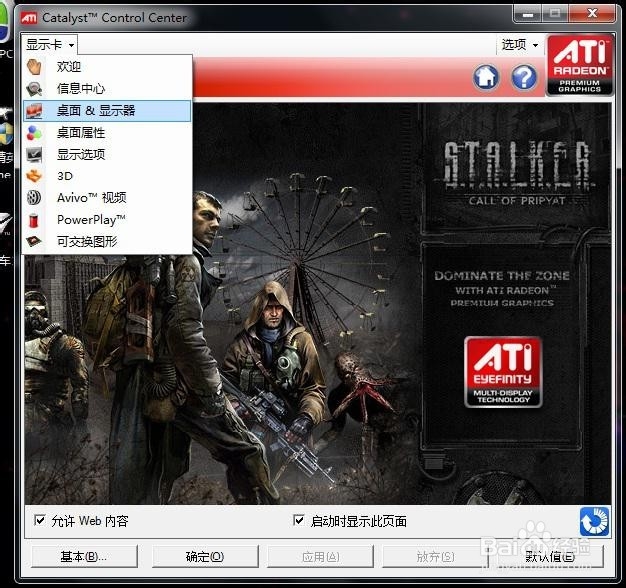Click the S.T.A.L.K.E.R. Call of Pripyat banner image

[318, 303]
